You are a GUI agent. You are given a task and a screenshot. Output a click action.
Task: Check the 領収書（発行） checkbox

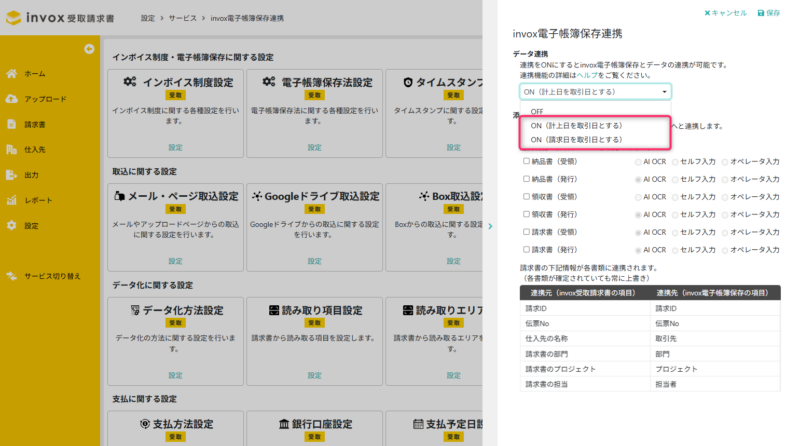pyautogui.click(x=526, y=214)
